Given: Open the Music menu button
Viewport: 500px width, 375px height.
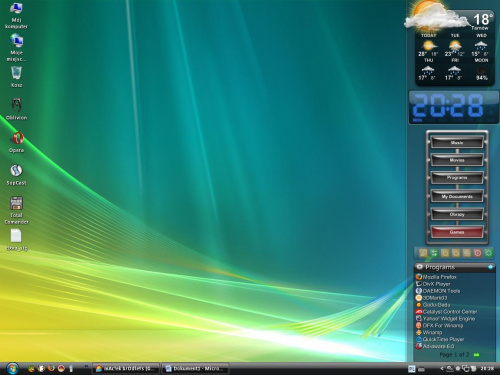Looking at the screenshot, I should coord(457,142).
